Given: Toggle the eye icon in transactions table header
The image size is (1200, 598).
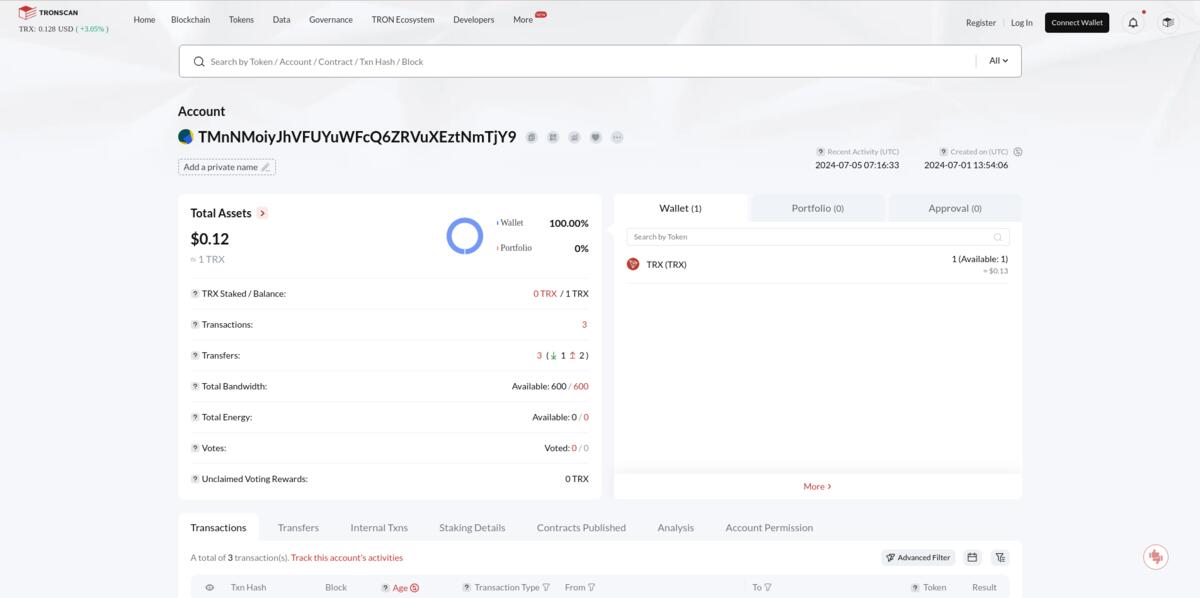Looking at the screenshot, I should pyautogui.click(x=210, y=587).
